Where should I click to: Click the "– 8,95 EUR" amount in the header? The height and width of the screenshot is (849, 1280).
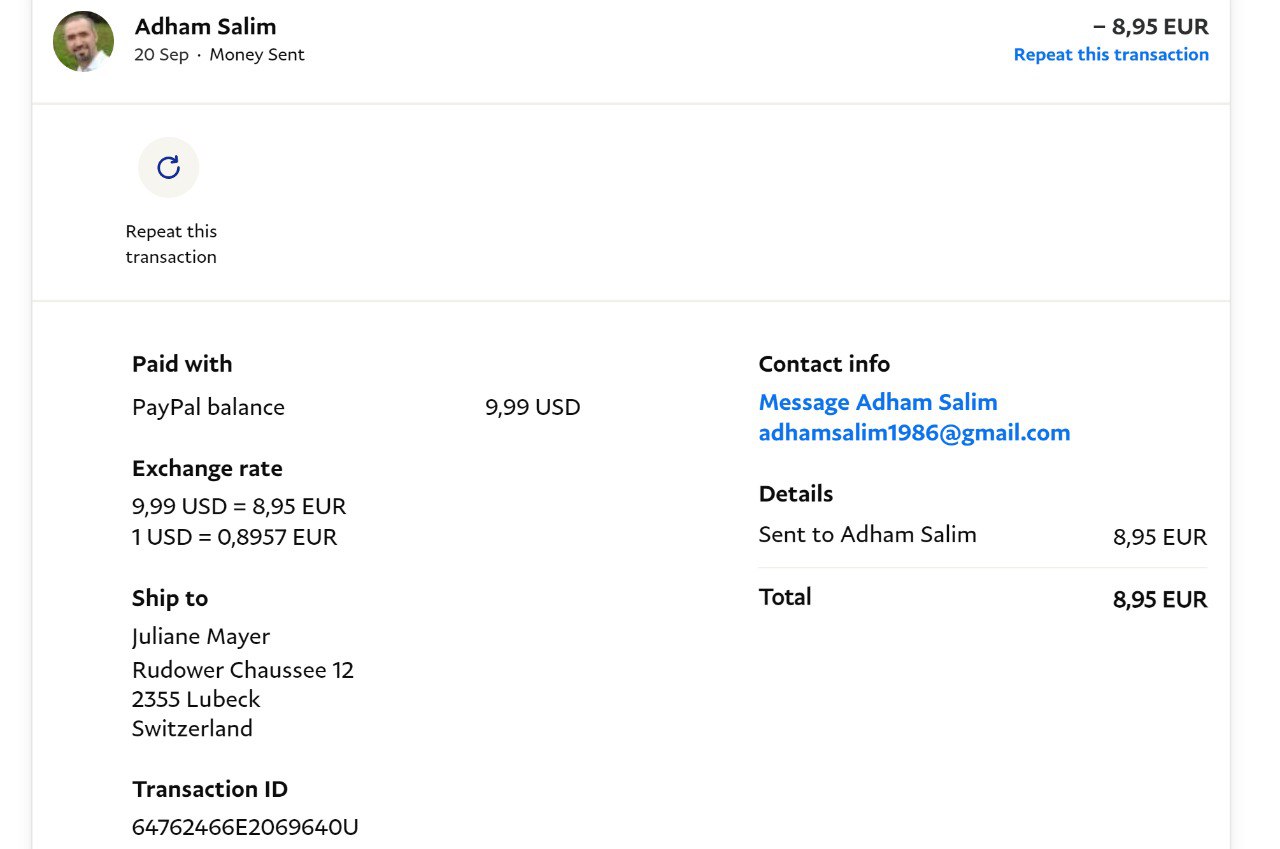[1150, 26]
